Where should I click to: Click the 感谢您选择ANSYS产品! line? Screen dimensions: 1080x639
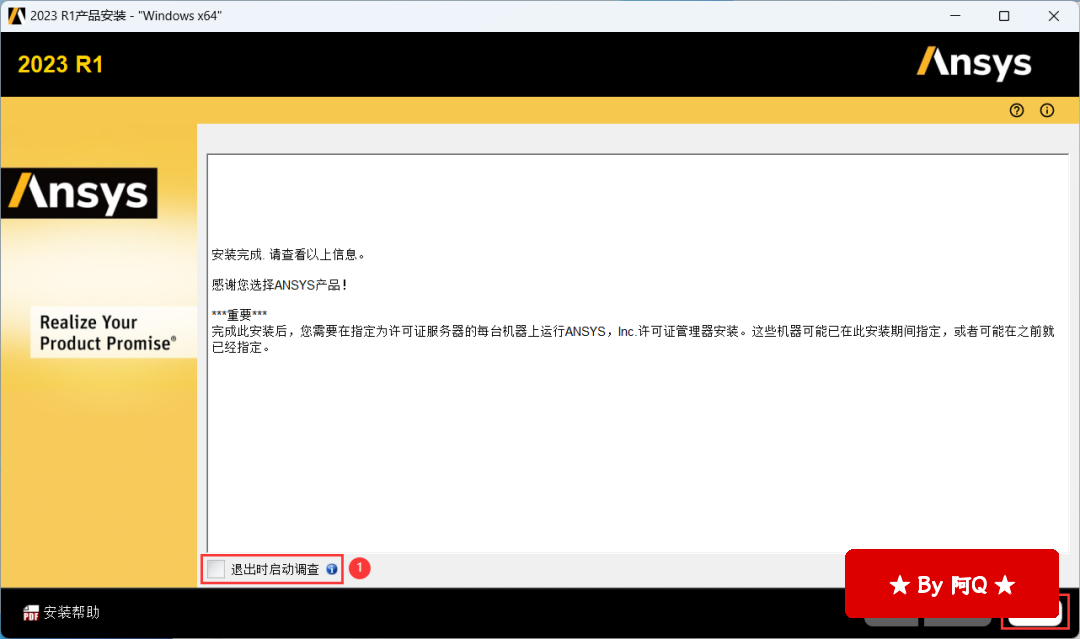(279, 285)
